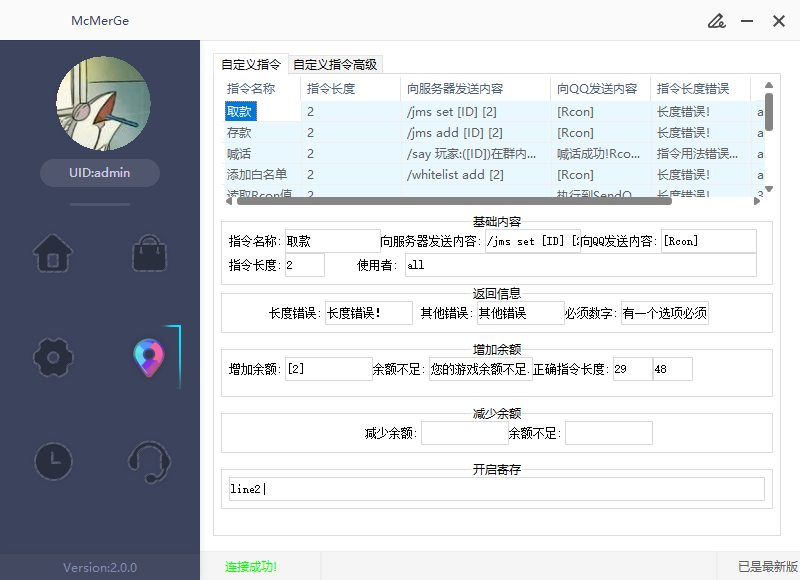
Task: Click the 正确指令长度 field showing 48
Action: [672, 369]
